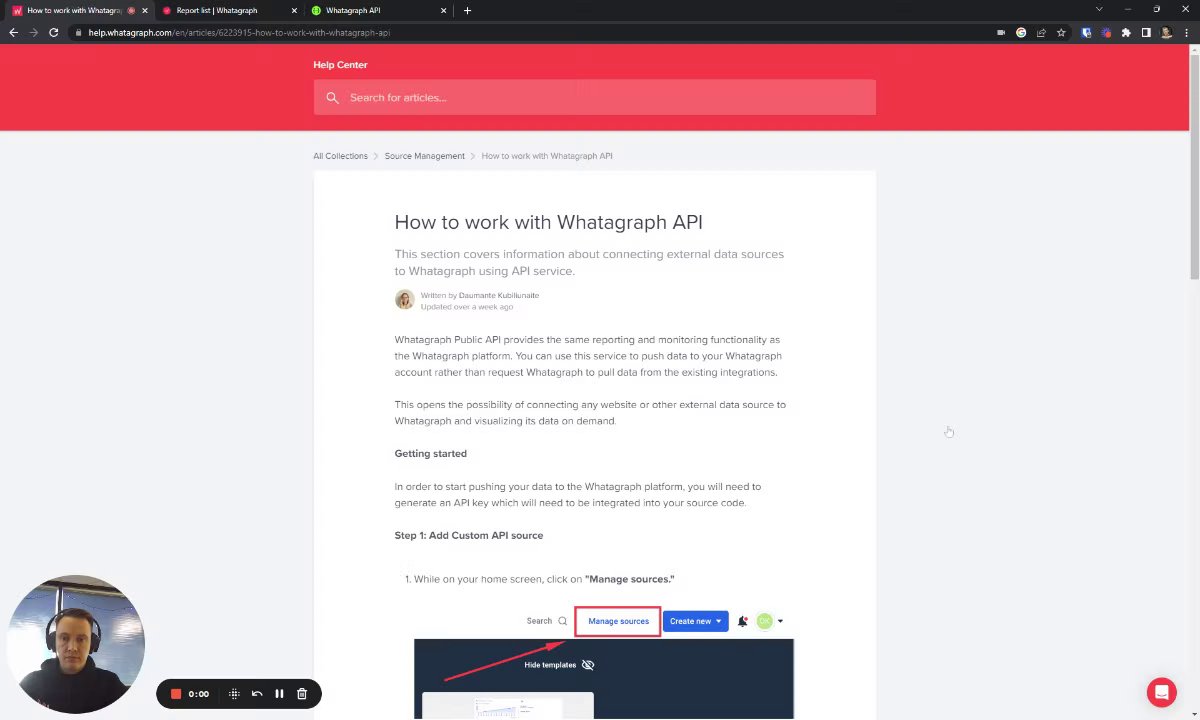Click the address bar URL

[x=239, y=32]
